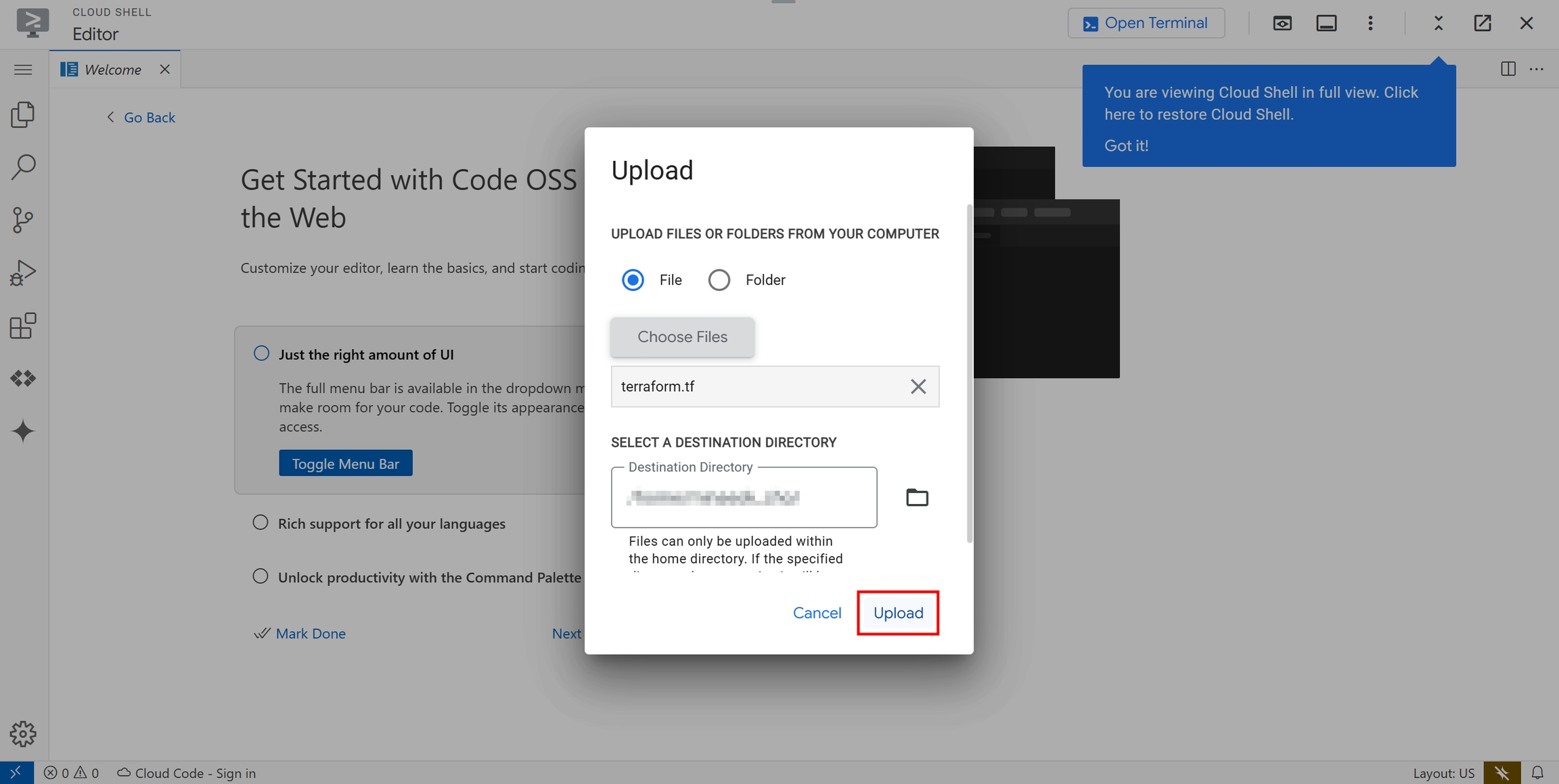The height and width of the screenshot is (784, 1559).
Task: Switch to the Welcome tab
Action: point(112,70)
